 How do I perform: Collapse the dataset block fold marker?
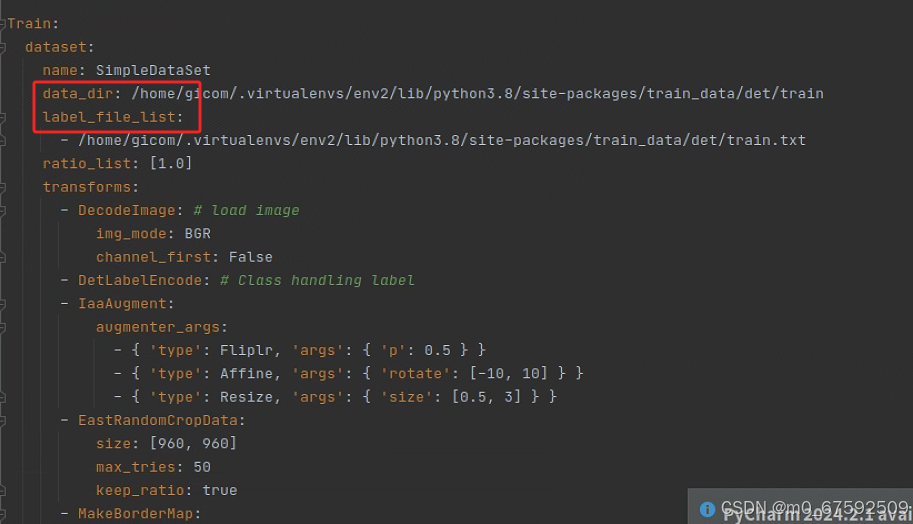(2, 47)
